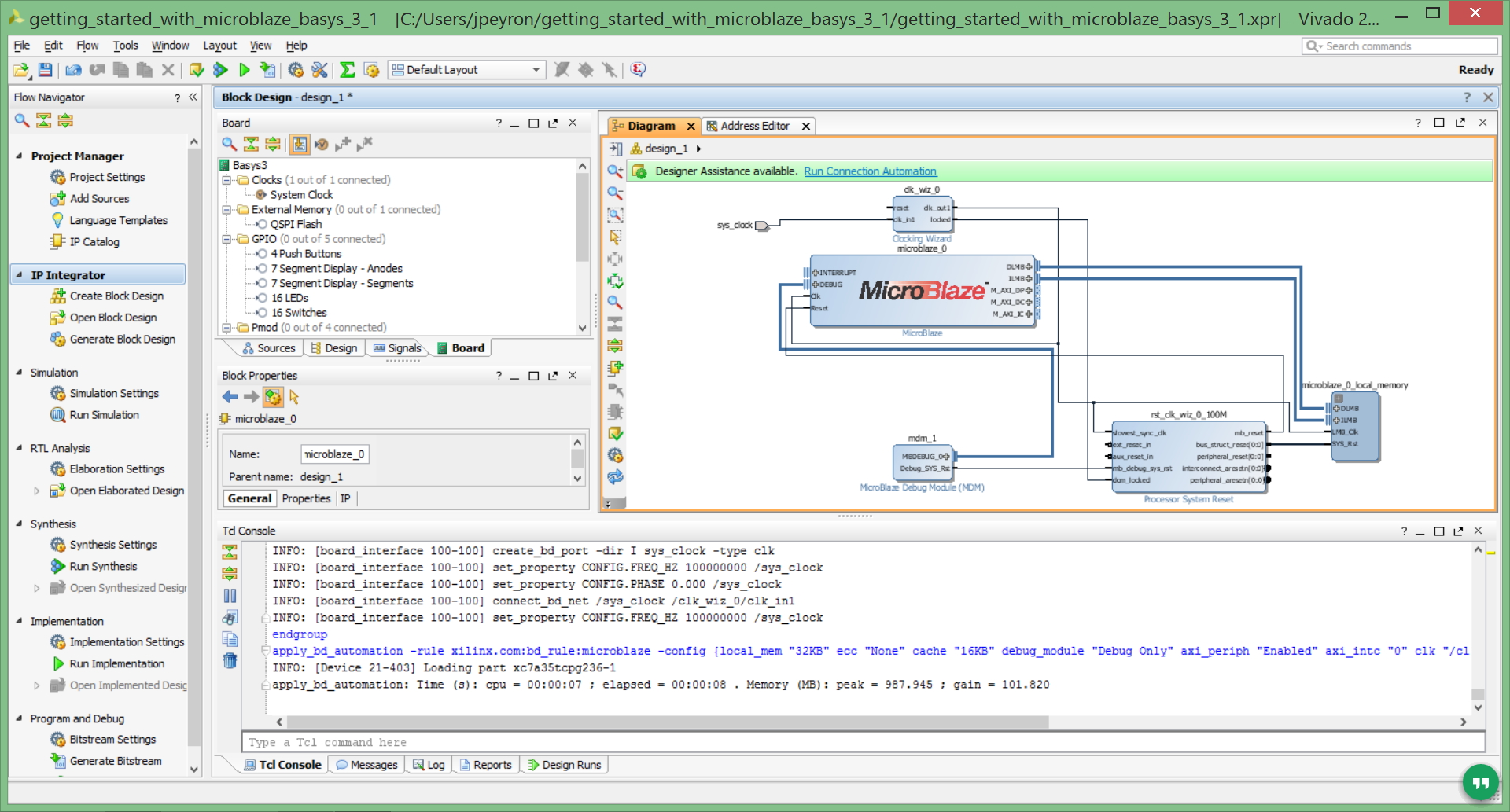1510x812 pixels.
Task: Click the Tcl Console horizontal scrollbar
Action: tap(668, 722)
